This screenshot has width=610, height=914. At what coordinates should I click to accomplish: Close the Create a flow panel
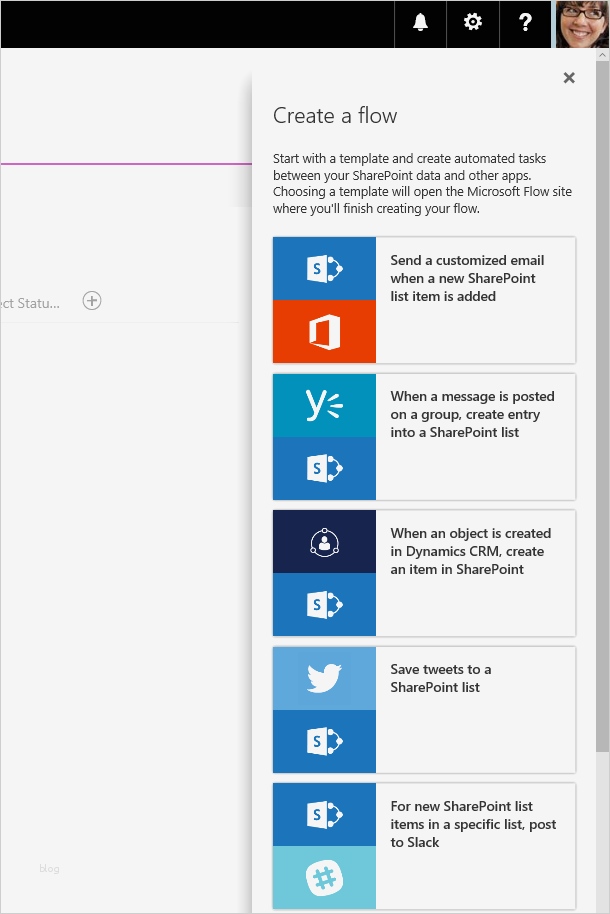(569, 78)
